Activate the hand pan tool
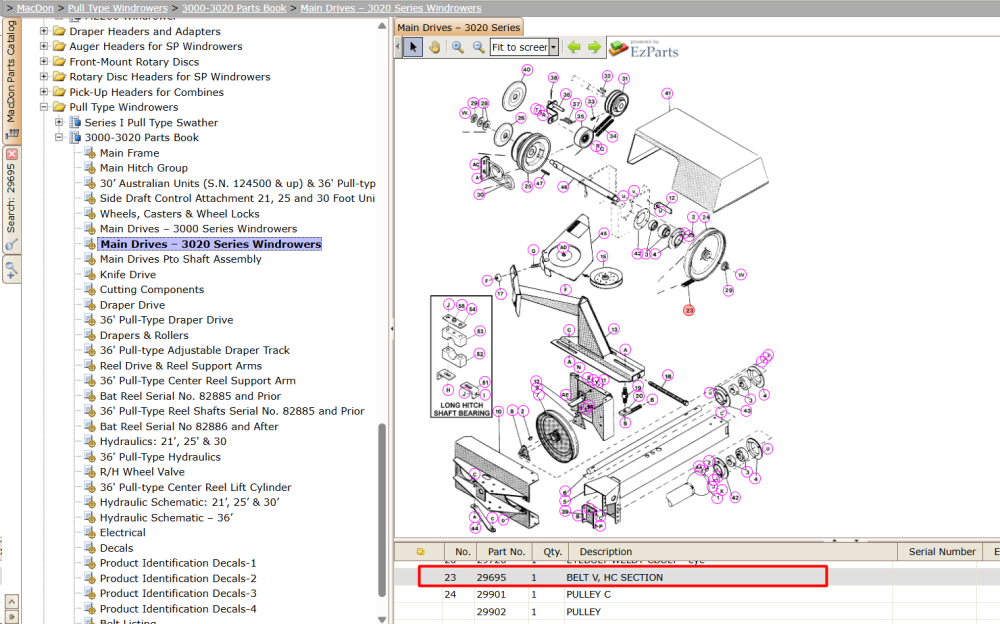Viewport: 1000px width, 624px height. [x=434, y=47]
